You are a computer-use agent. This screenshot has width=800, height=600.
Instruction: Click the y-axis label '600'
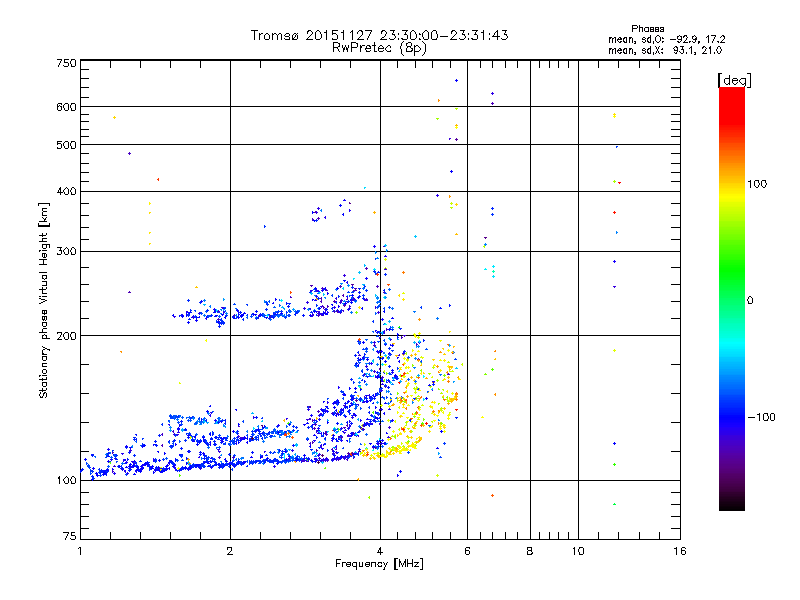tap(66, 107)
